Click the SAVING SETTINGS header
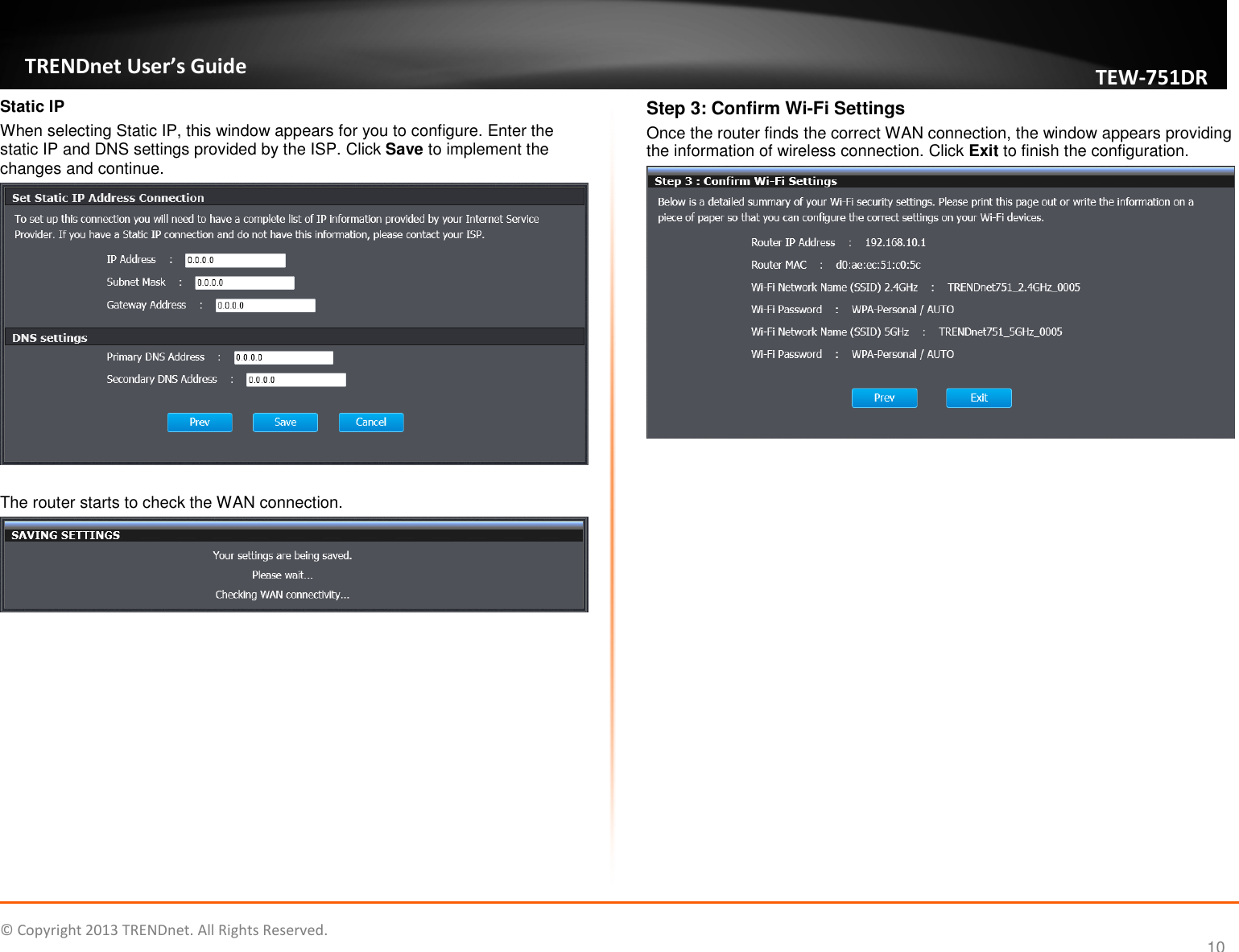 [x=294, y=534]
